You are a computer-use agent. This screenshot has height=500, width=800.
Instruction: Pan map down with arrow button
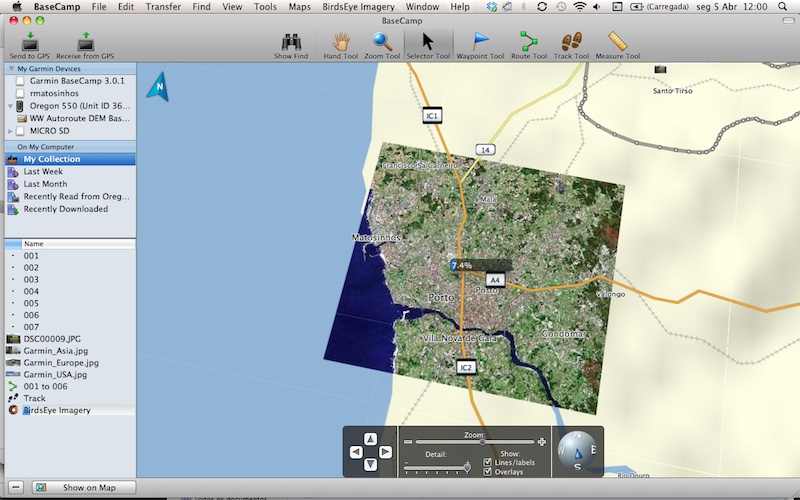tap(370, 464)
